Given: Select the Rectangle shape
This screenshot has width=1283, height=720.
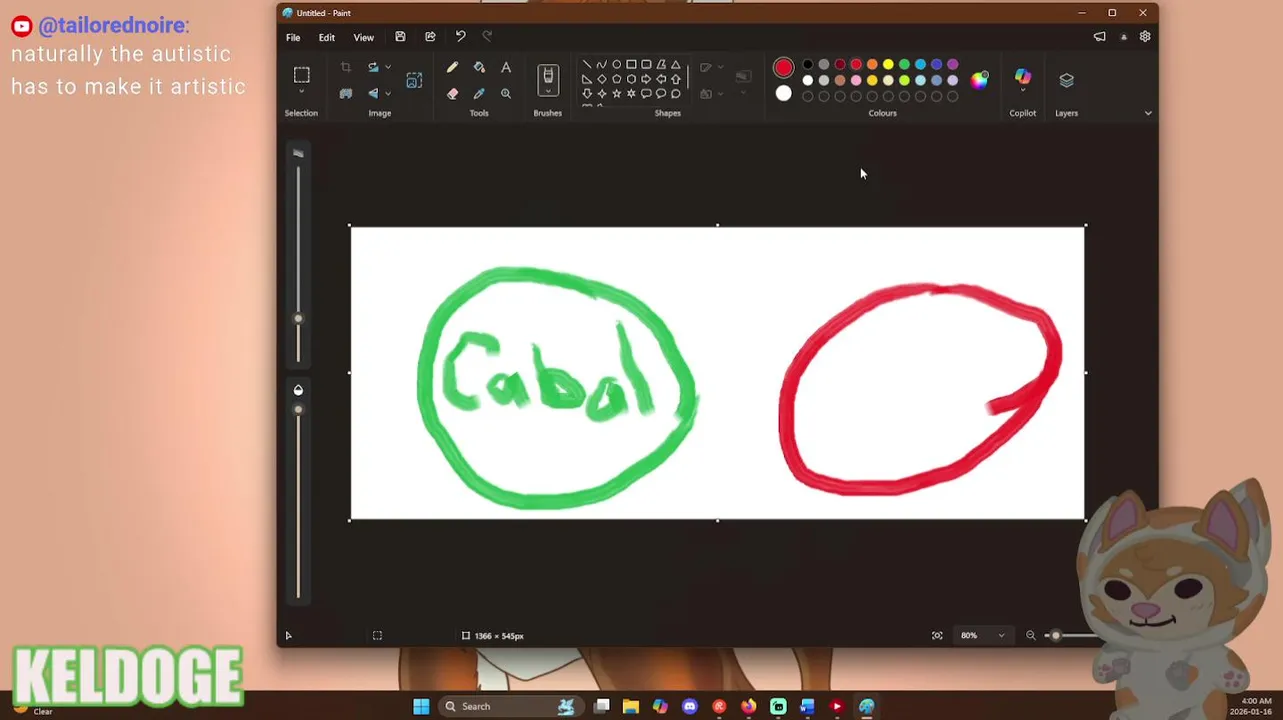Looking at the screenshot, I should 631,65.
